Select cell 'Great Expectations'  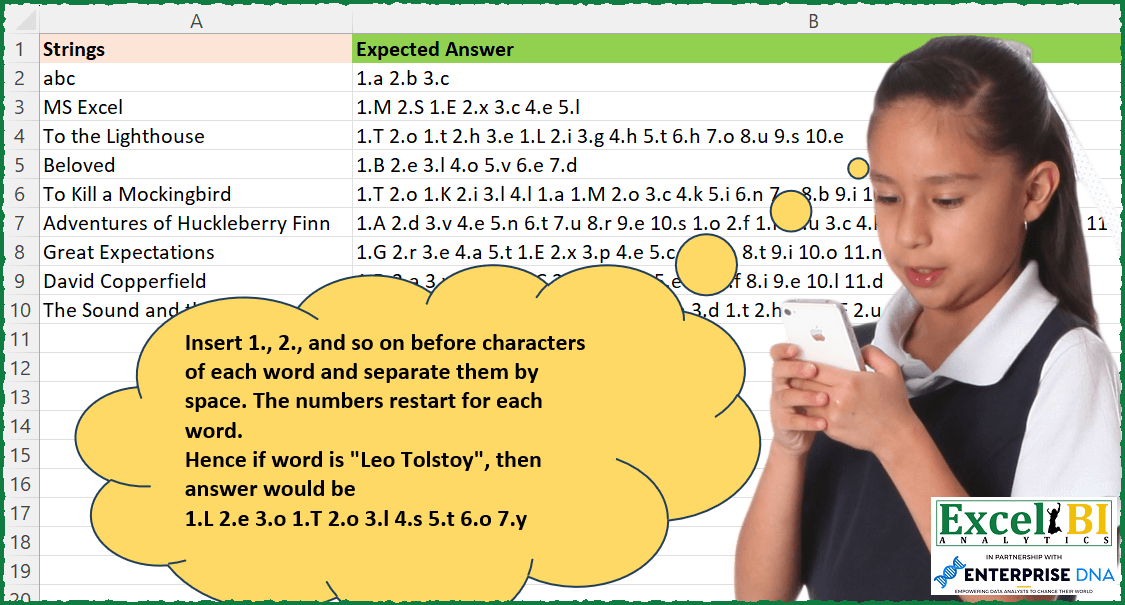pyautogui.click(x=196, y=252)
